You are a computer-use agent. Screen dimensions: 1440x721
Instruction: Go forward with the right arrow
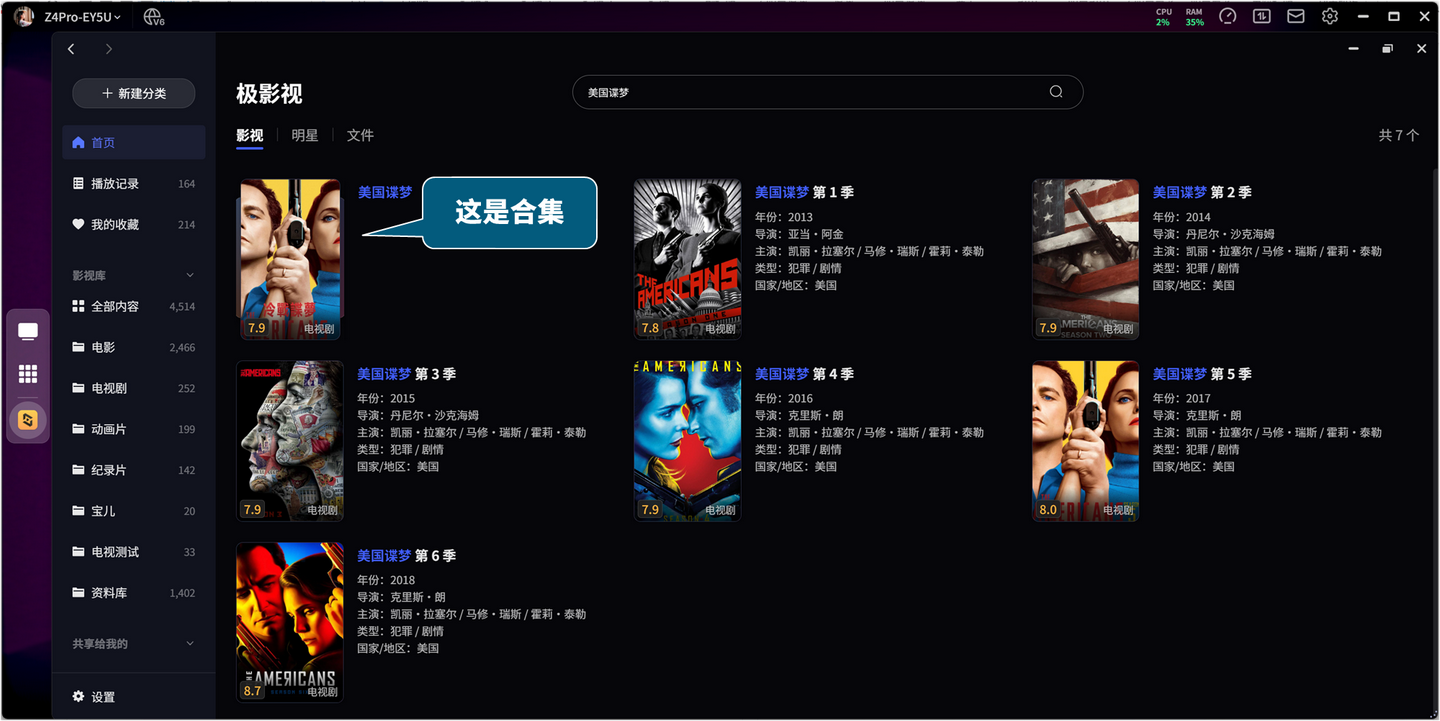coord(109,49)
